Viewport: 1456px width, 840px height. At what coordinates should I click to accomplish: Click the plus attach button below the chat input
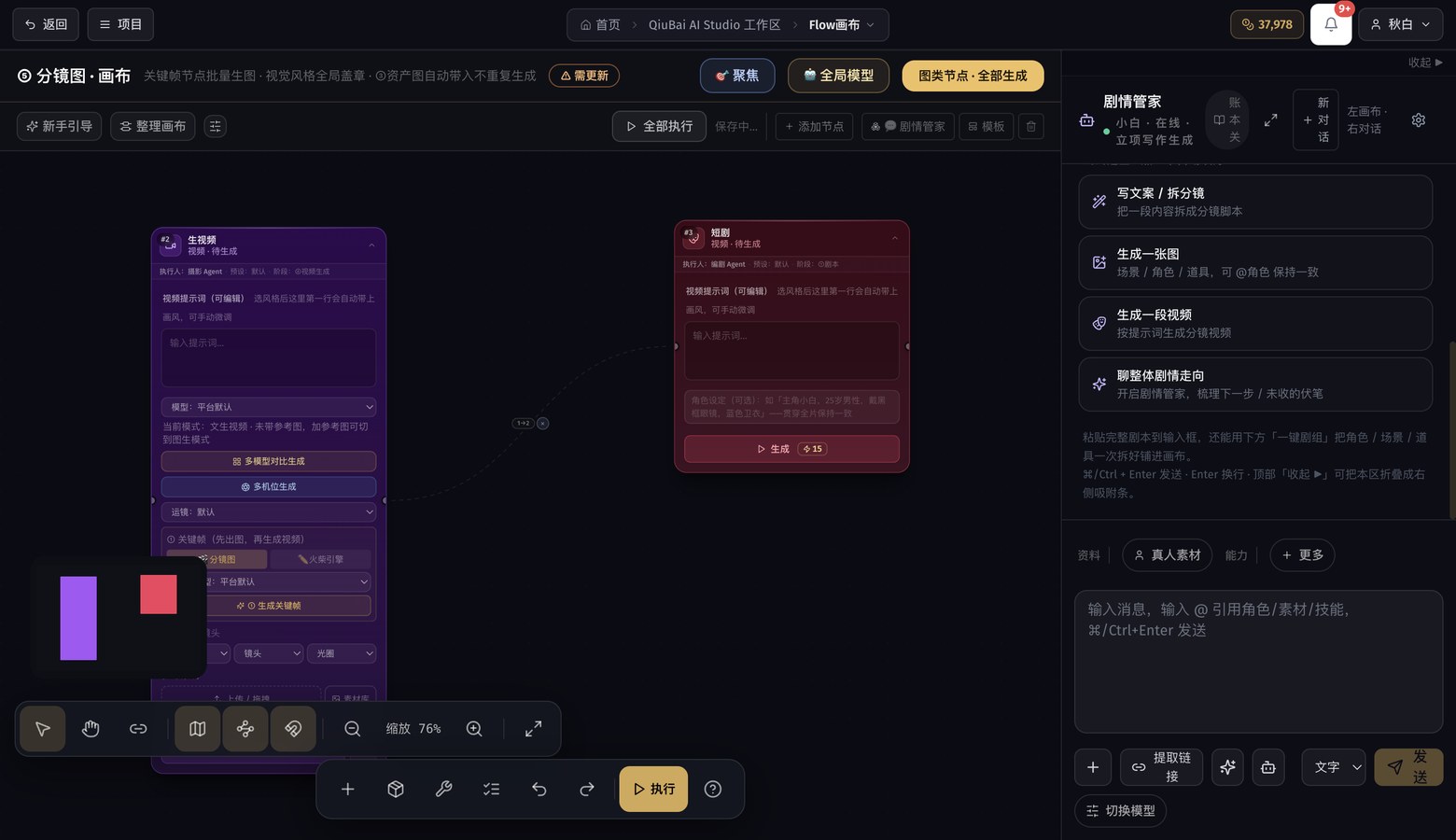1093,767
